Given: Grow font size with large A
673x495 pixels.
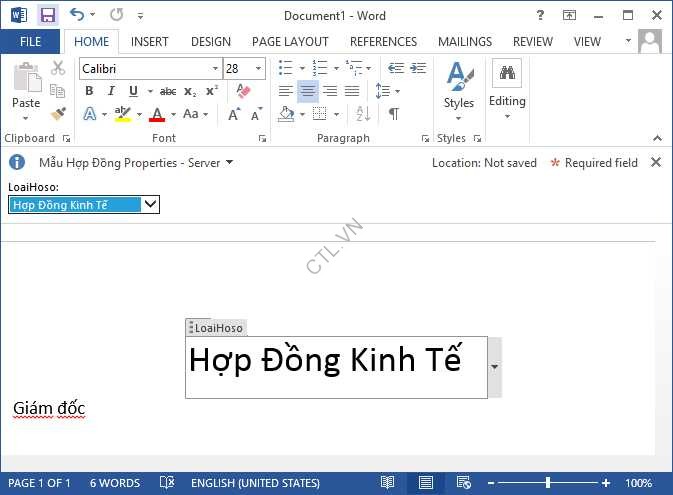Looking at the screenshot, I should pos(234,114).
